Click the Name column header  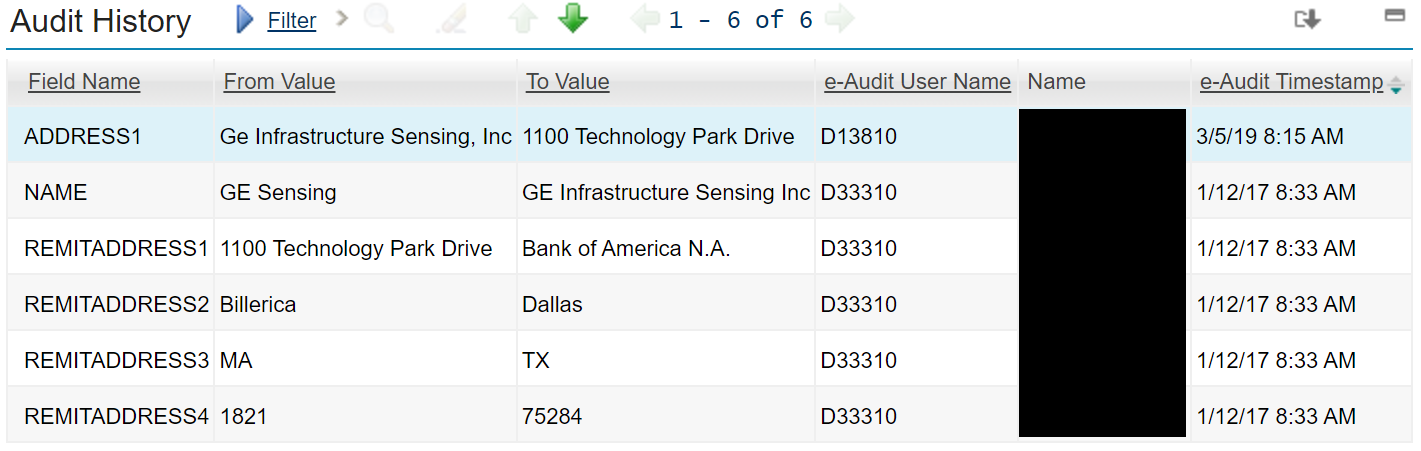coord(1056,82)
